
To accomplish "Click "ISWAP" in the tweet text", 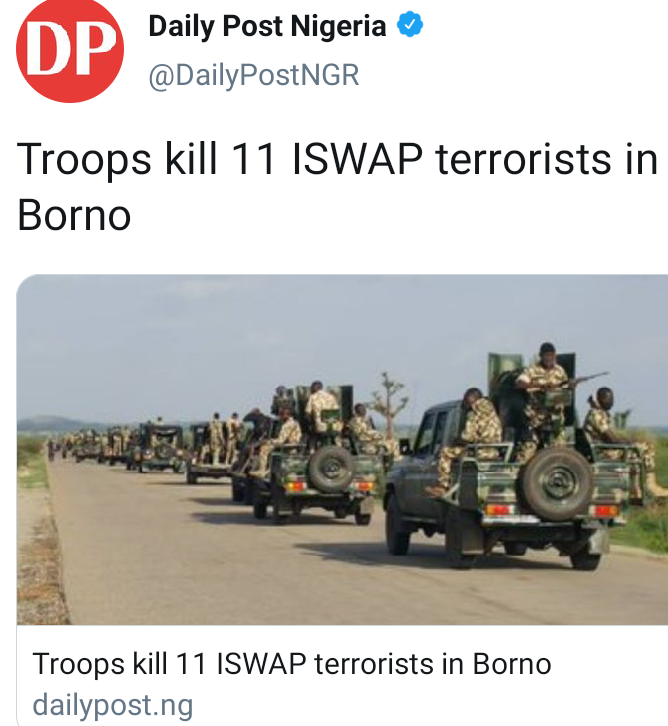I will click(357, 160).
